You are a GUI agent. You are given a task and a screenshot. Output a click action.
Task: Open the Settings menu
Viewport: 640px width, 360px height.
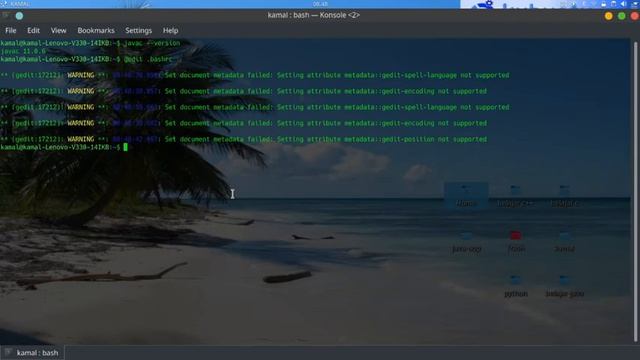[x=138, y=31]
